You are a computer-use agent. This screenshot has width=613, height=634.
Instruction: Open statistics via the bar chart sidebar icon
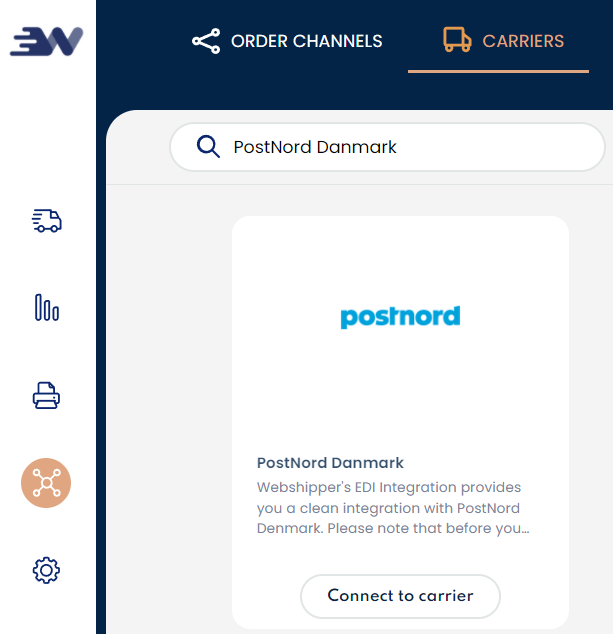47,307
